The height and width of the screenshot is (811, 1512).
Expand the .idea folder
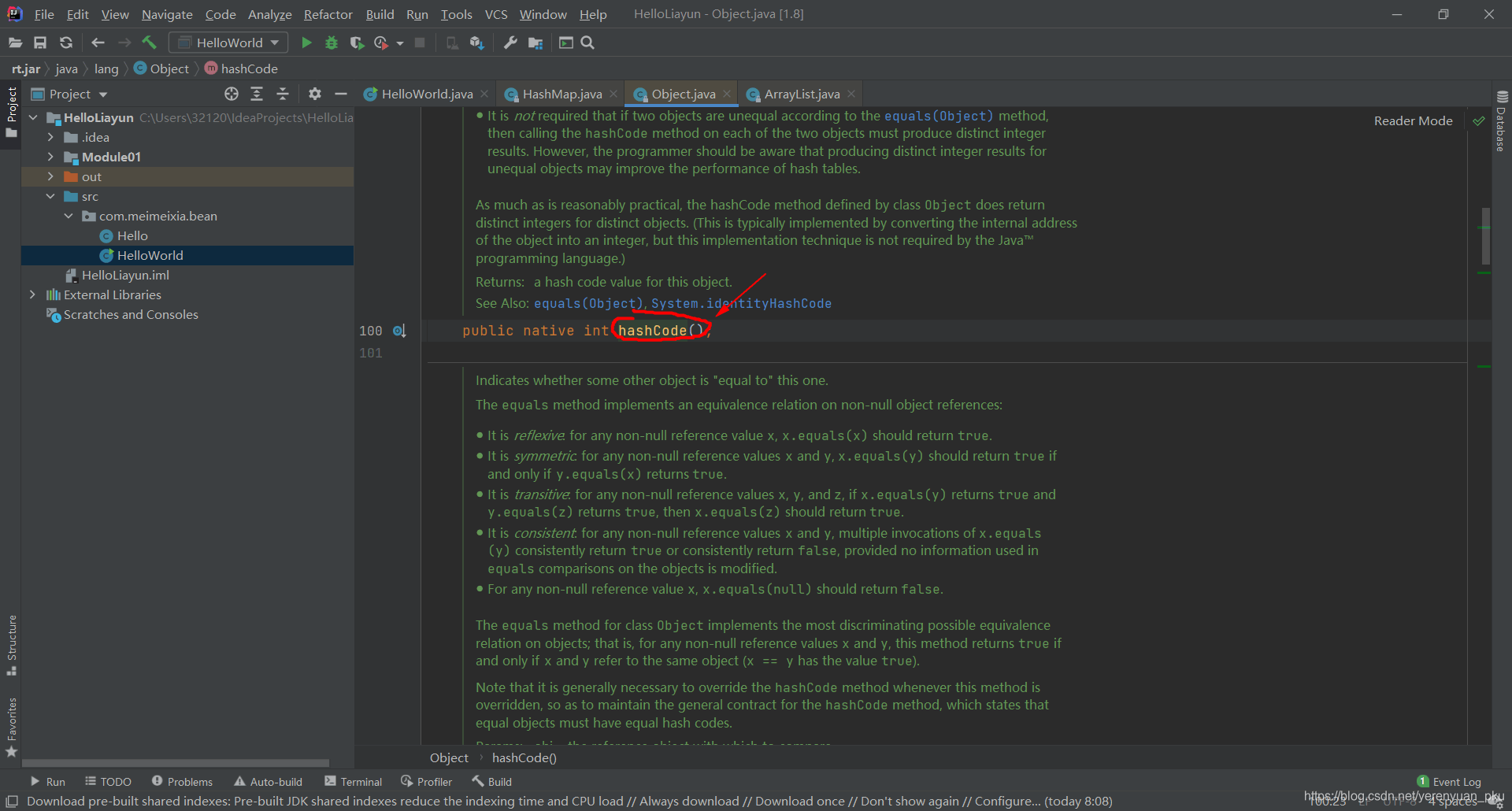coord(50,137)
